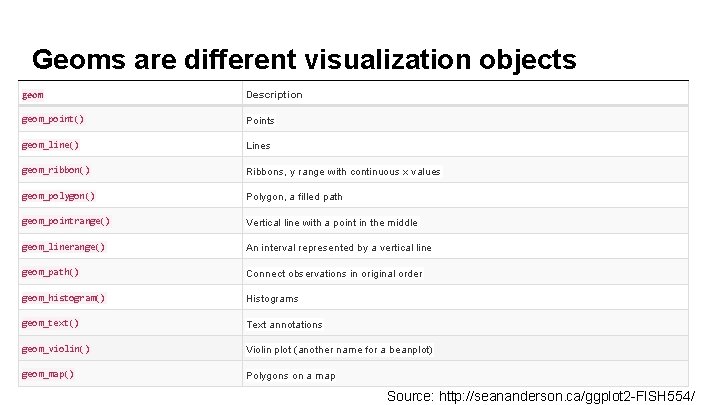Click the geom_histogram() cell
The image size is (720, 405).
(x=62, y=298)
